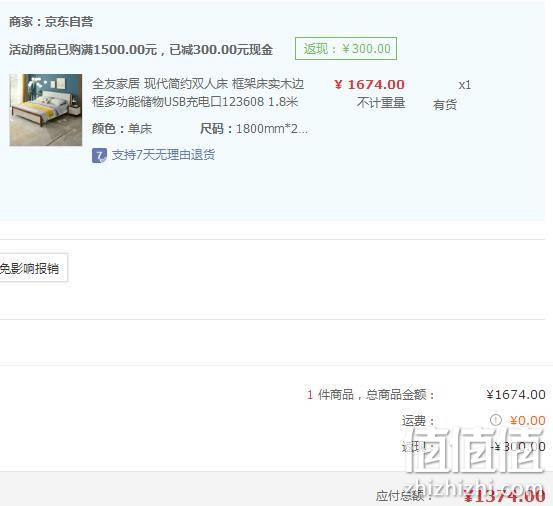Click the 京东自营 merchant name

pos(69,22)
